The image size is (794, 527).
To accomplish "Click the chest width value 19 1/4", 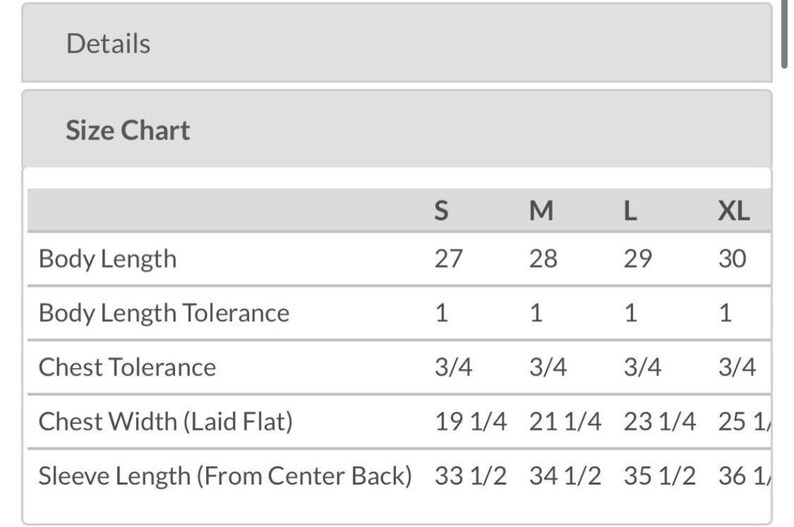I will click(470, 421).
